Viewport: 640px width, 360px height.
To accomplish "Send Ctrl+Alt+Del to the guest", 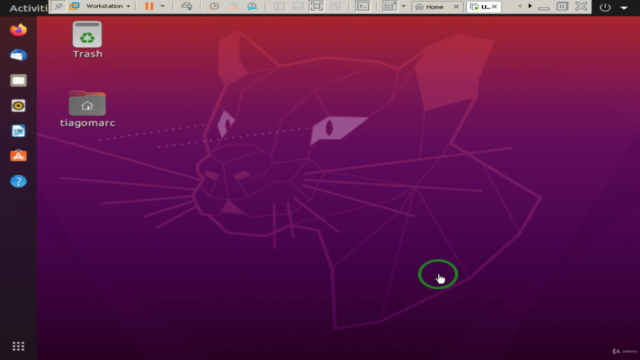I will click(x=187, y=6).
